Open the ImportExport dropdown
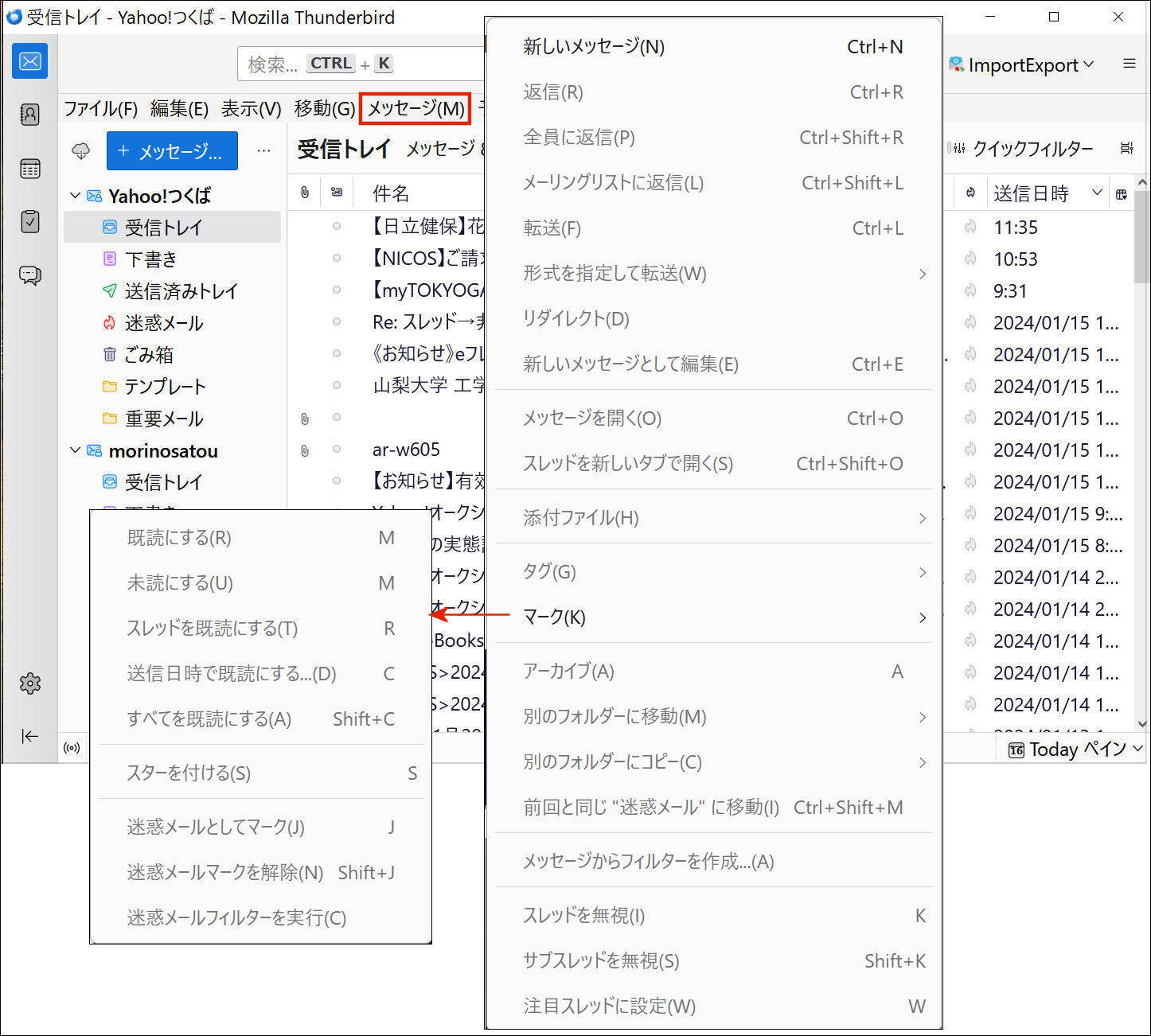The width and height of the screenshot is (1151, 1036). pyautogui.click(x=1022, y=65)
